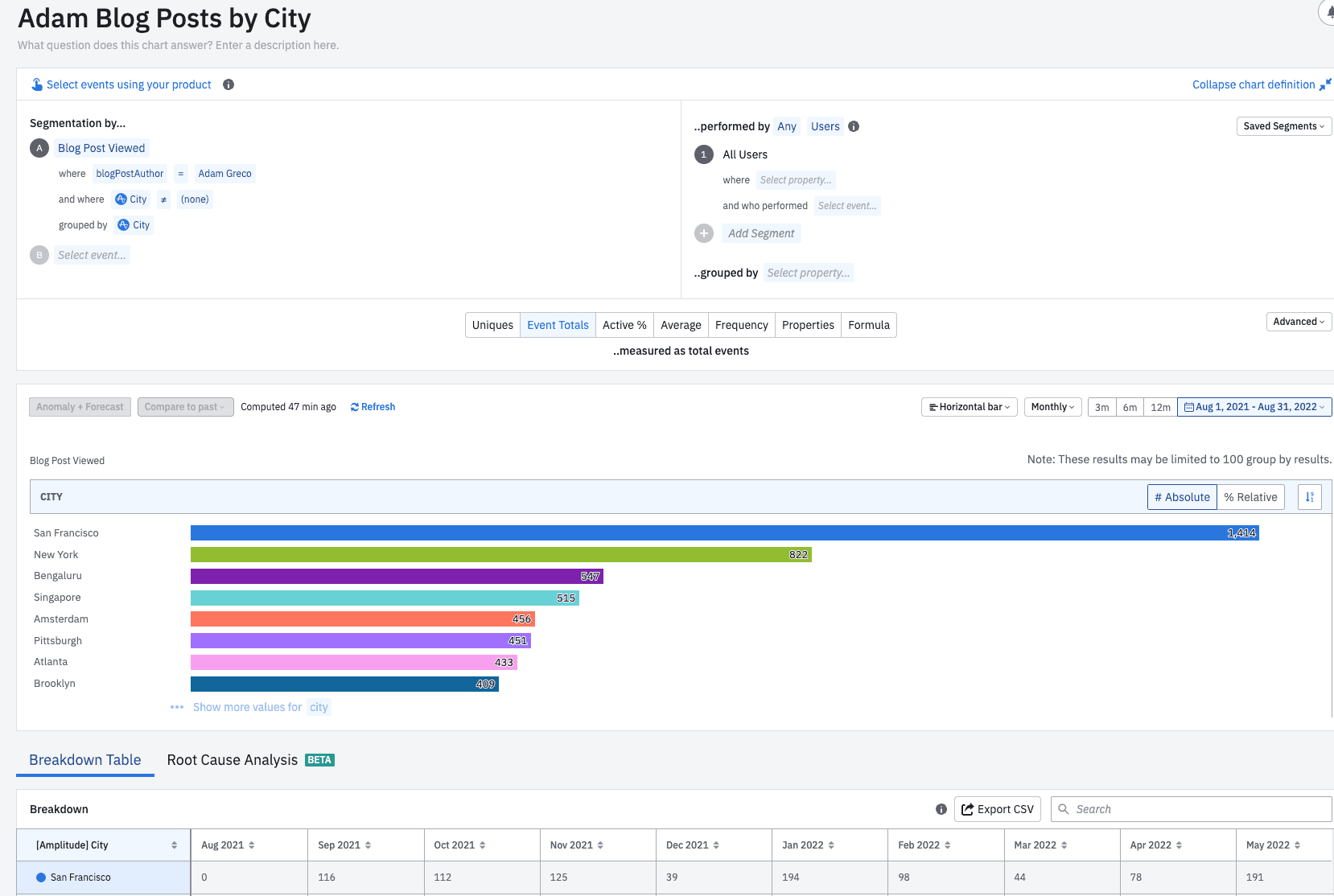Open the Monthly interval dropdown

[x=1052, y=407]
